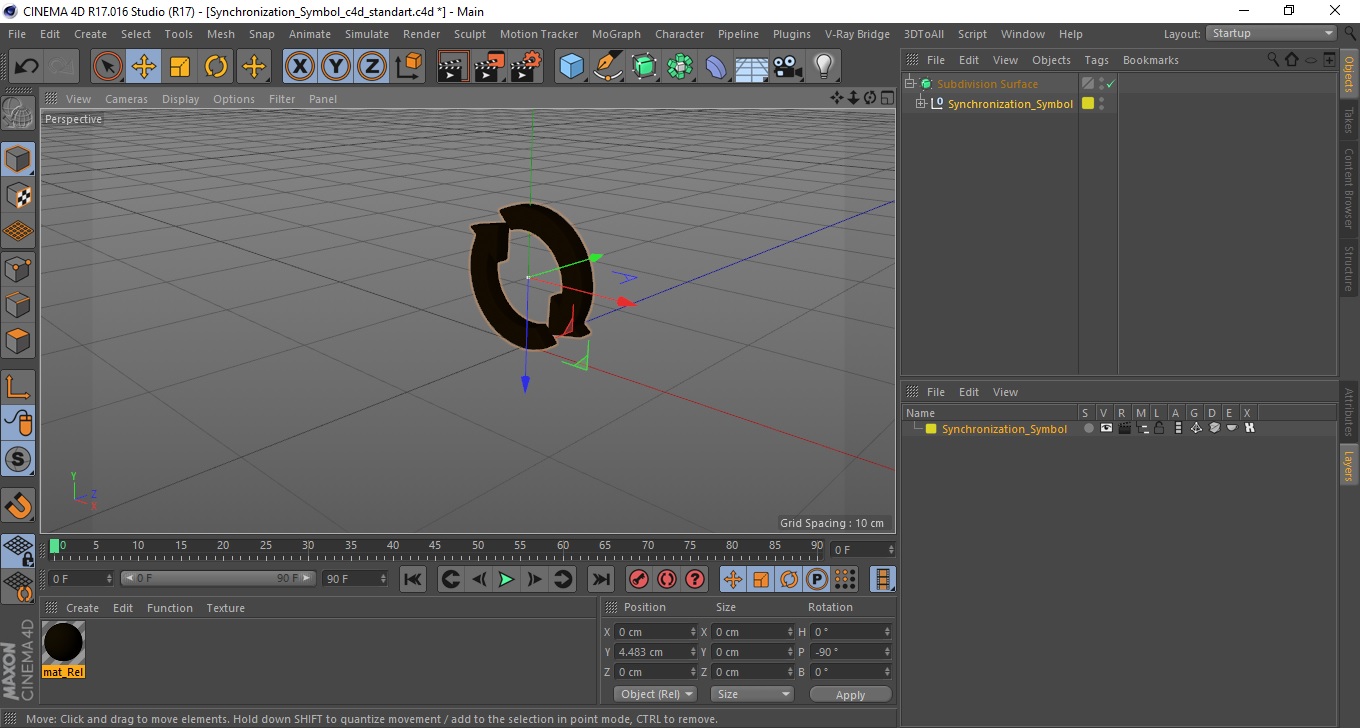Open the Bend deformer icon
The image size is (1360, 728).
click(x=716, y=67)
